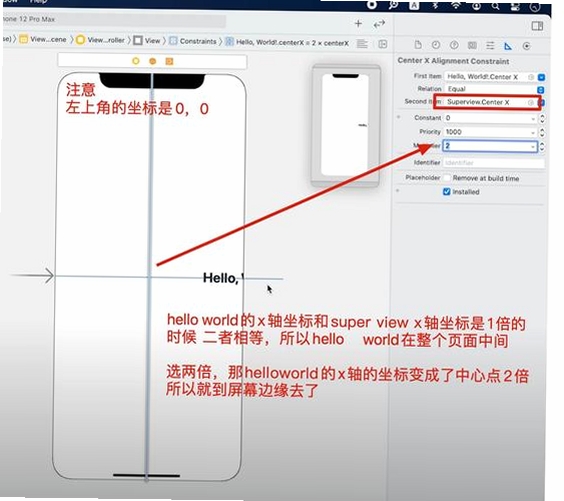Screen dimensions: 564x501
Task: Click the plus Library button in toolbar
Action: [358, 24]
